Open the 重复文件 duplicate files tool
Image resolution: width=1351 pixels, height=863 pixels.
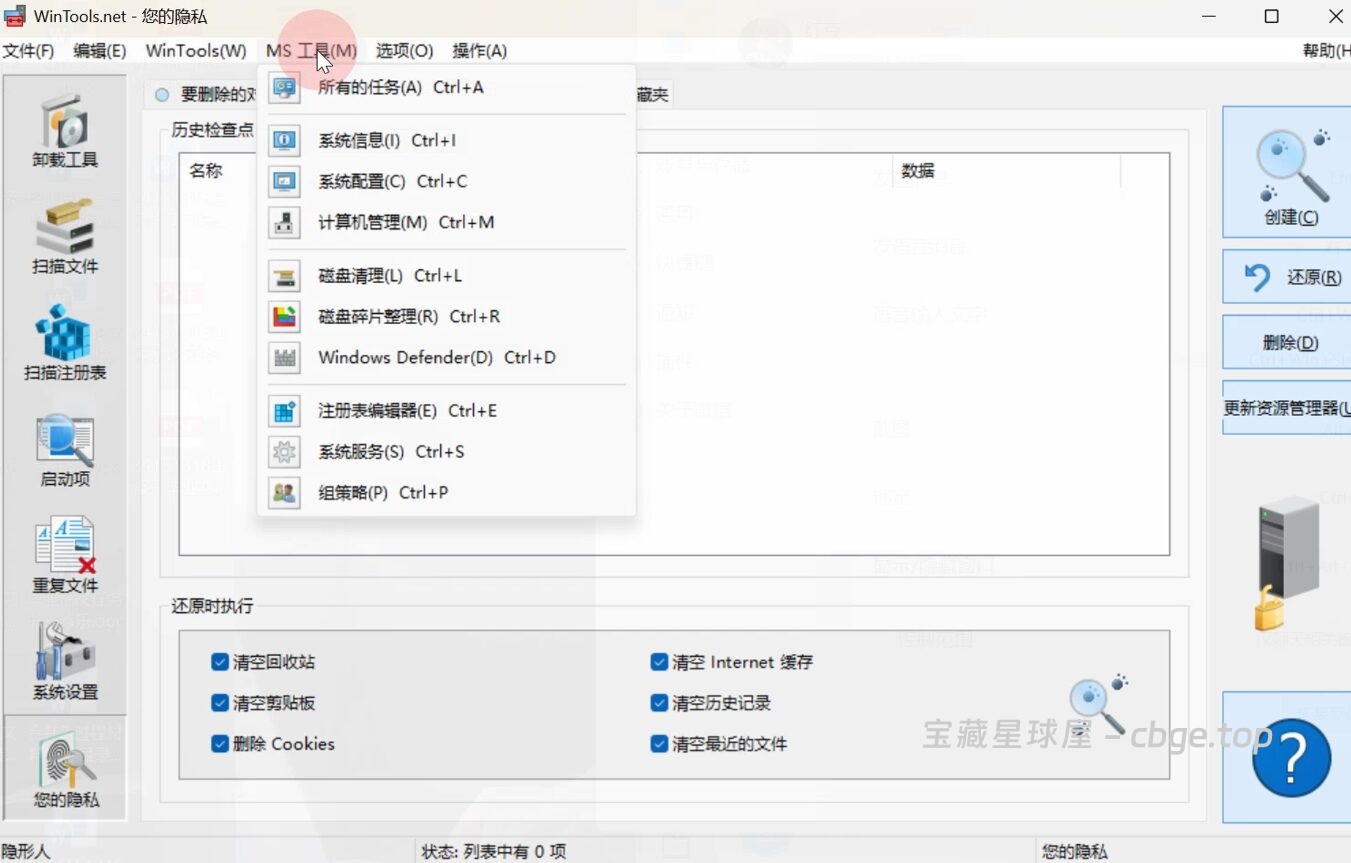[65, 557]
